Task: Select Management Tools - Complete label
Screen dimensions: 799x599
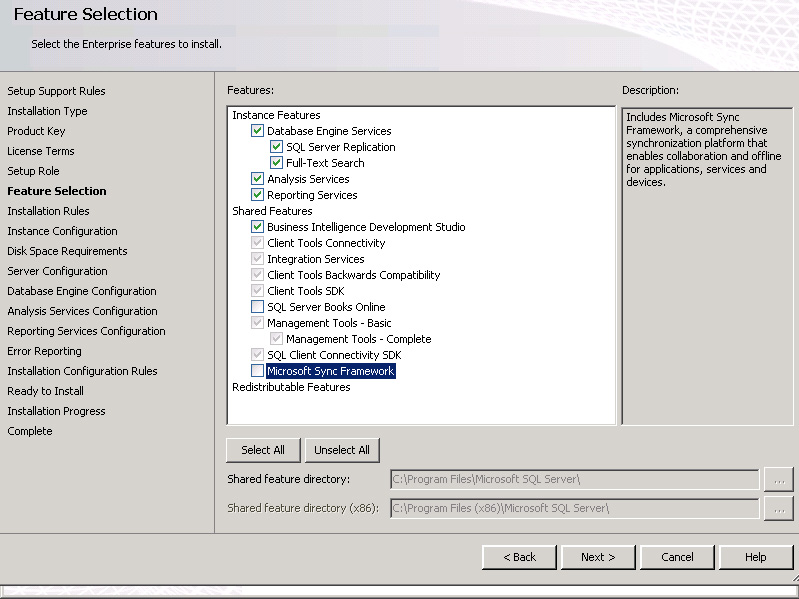Action: 359,339
